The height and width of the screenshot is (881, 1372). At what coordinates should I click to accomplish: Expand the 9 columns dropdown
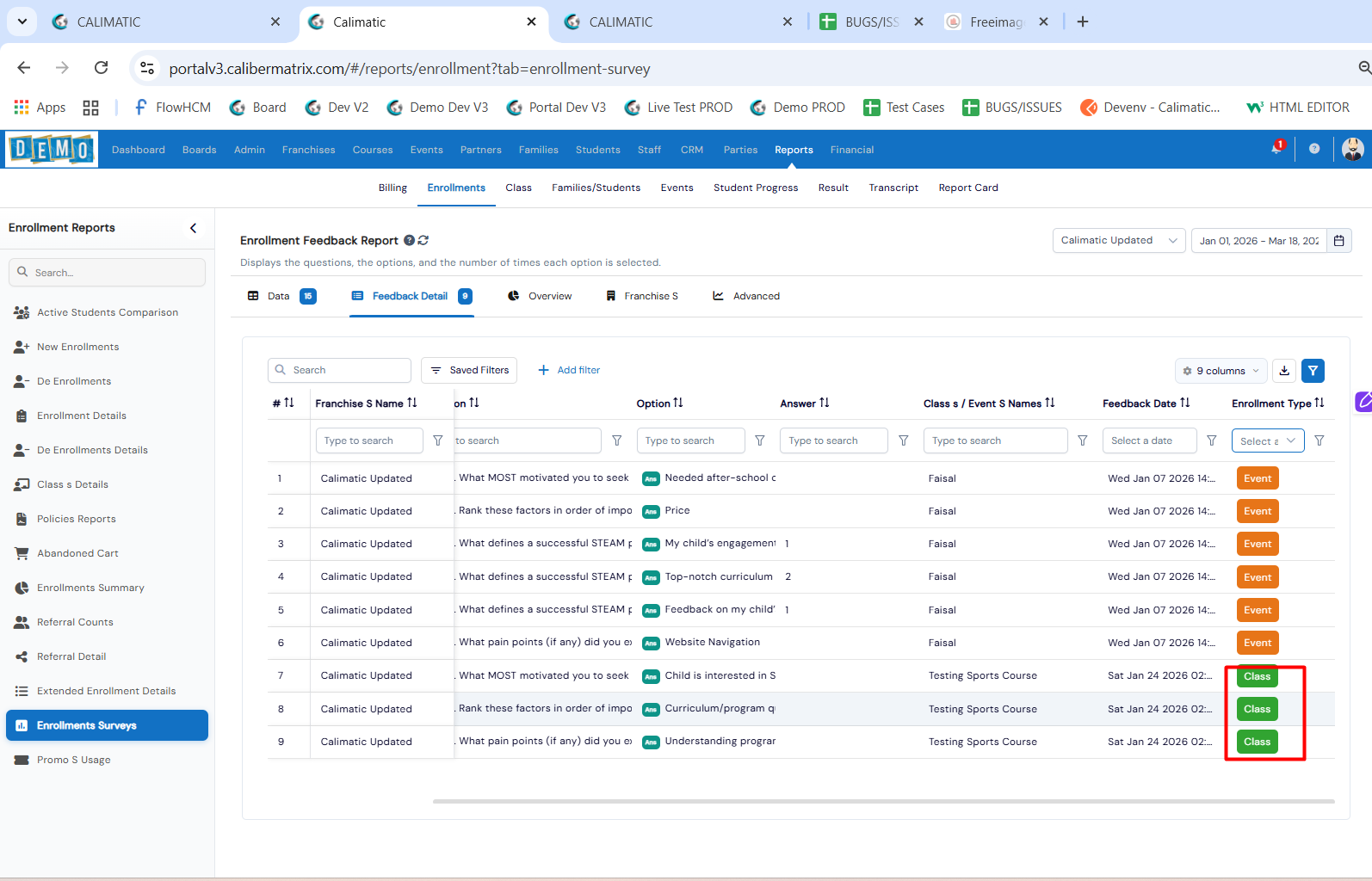[x=1221, y=371]
